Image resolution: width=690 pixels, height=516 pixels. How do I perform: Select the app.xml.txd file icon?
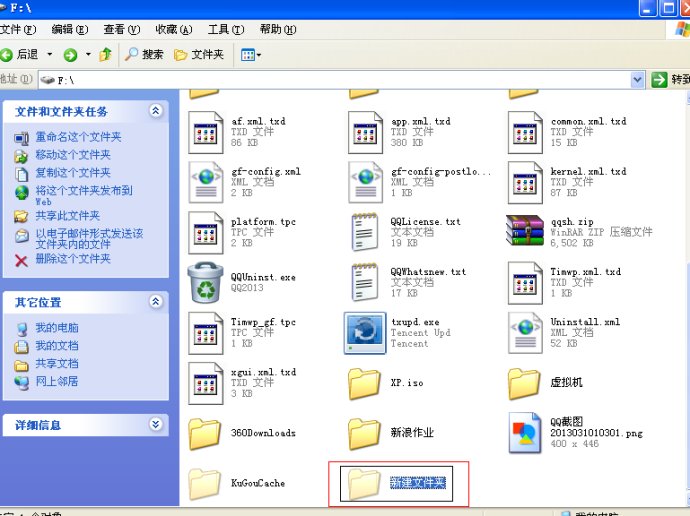click(x=365, y=132)
